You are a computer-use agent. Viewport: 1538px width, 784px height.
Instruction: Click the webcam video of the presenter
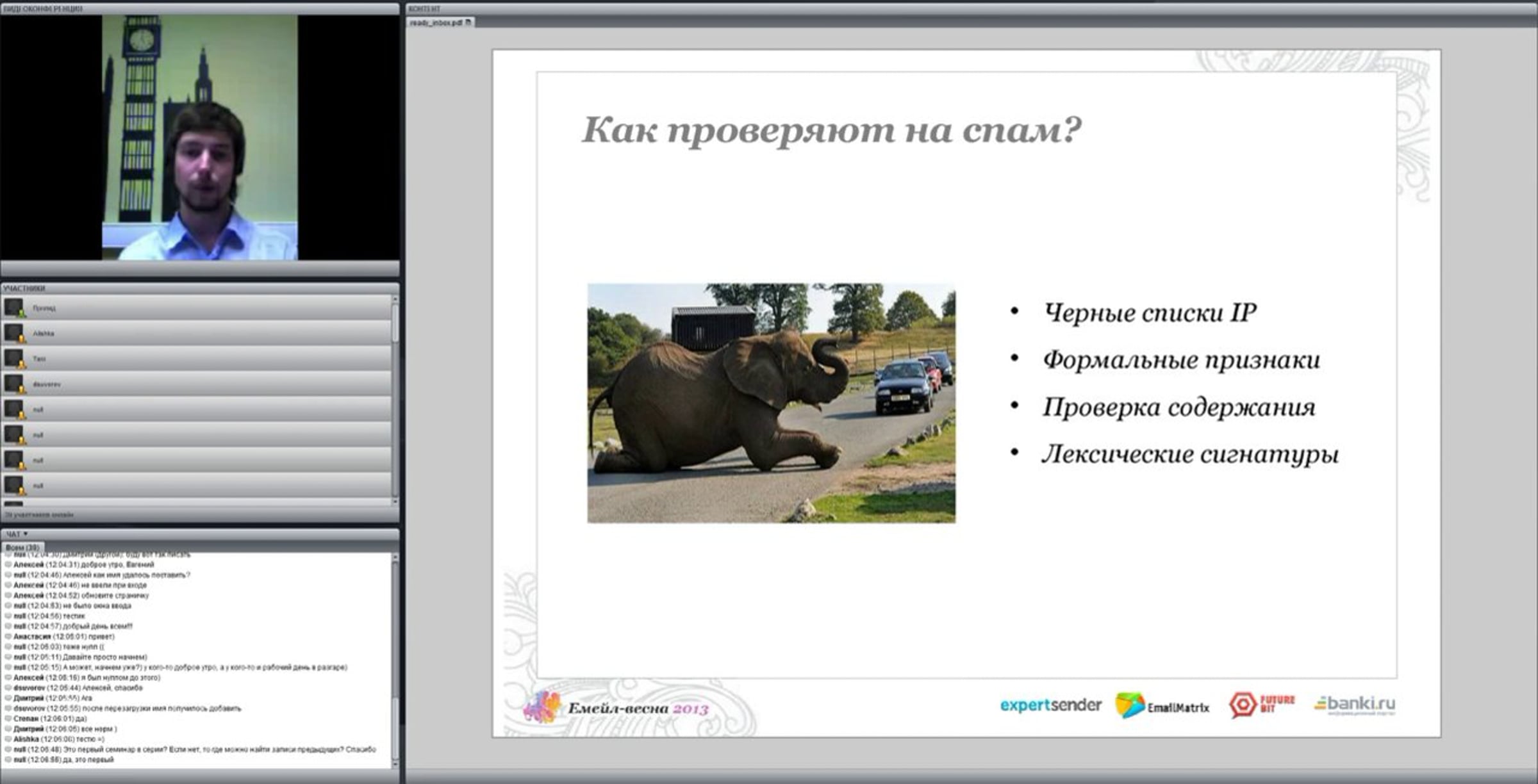[200, 137]
